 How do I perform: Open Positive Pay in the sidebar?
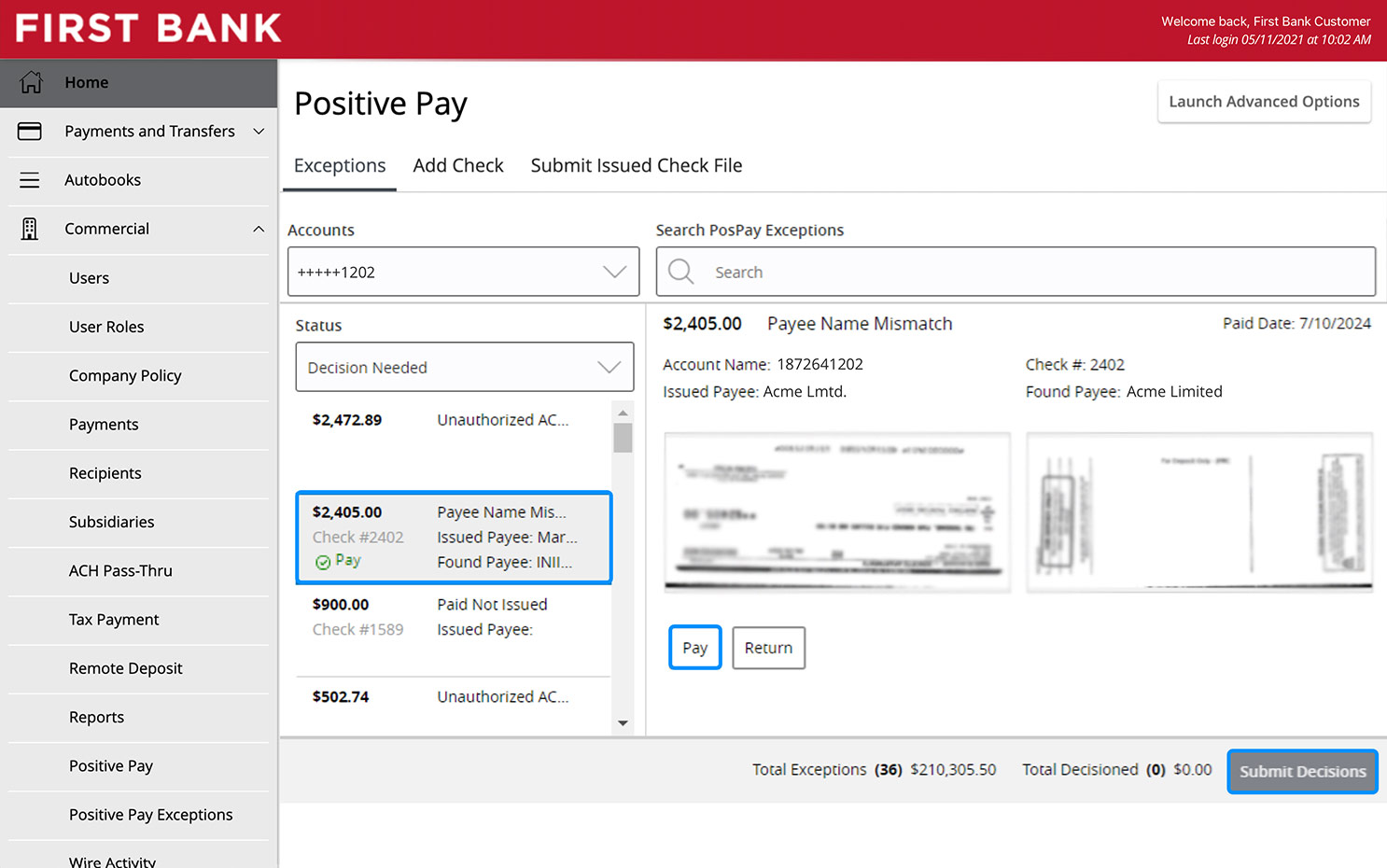pos(139,766)
